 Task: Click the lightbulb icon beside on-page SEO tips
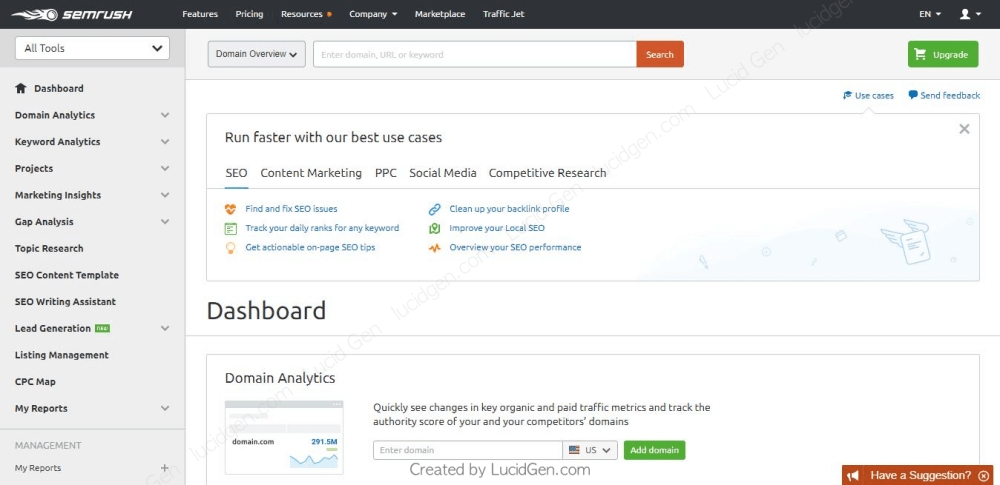pos(230,248)
